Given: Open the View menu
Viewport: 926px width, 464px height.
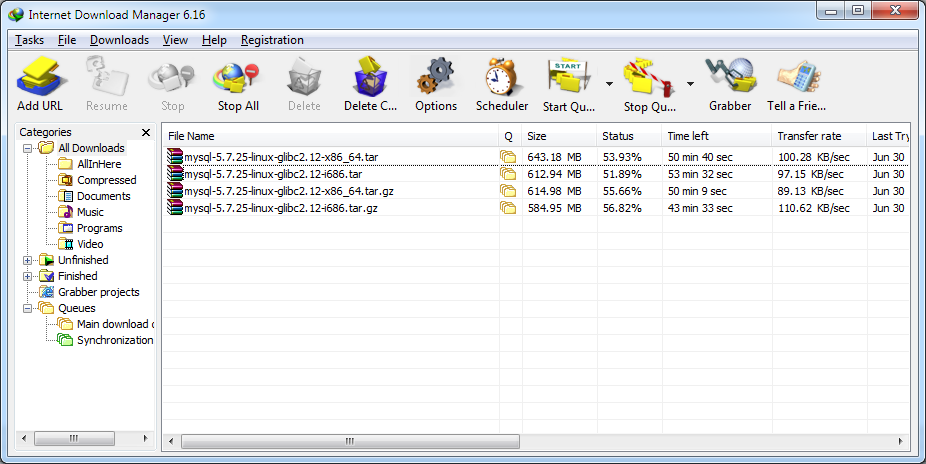Looking at the screenshot, I should (x=175, y=40).
